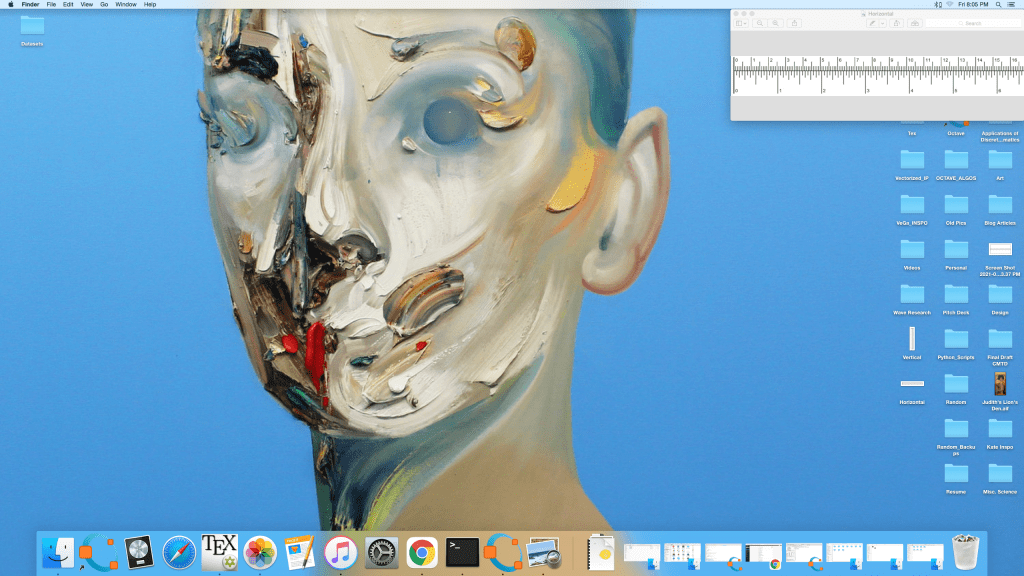Open the File menu

tap(51, 5)
